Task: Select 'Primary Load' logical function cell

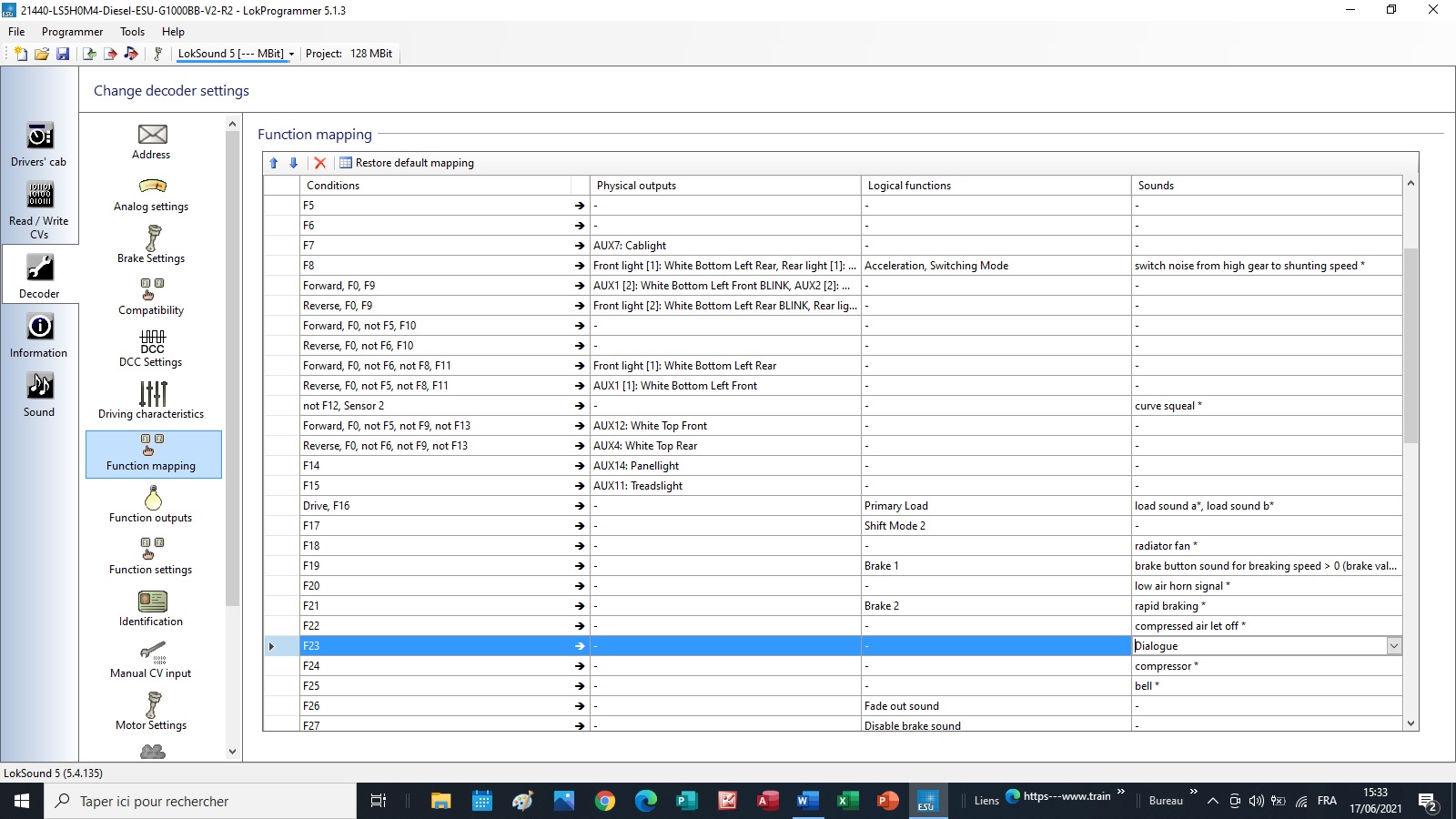Action: coord(996,506)
